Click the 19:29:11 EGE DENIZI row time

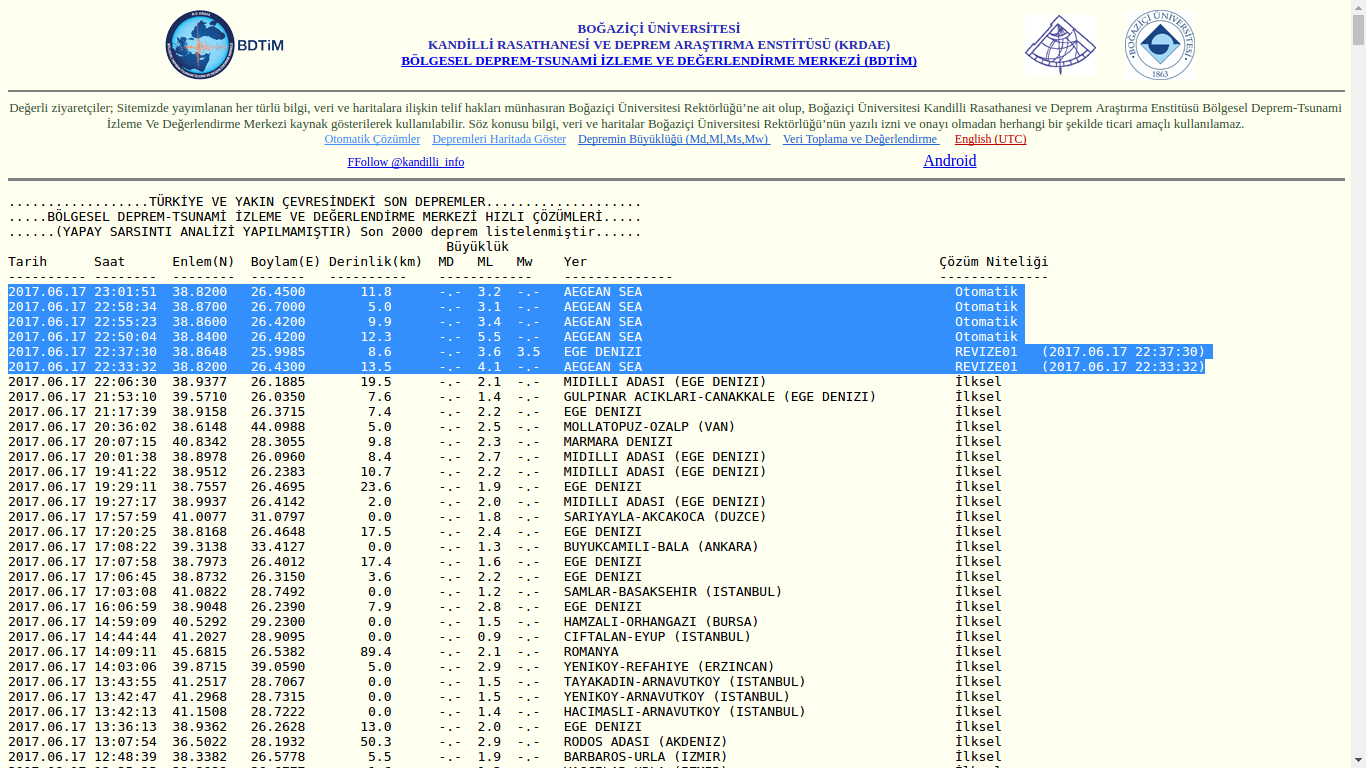[x=125, y=487]
